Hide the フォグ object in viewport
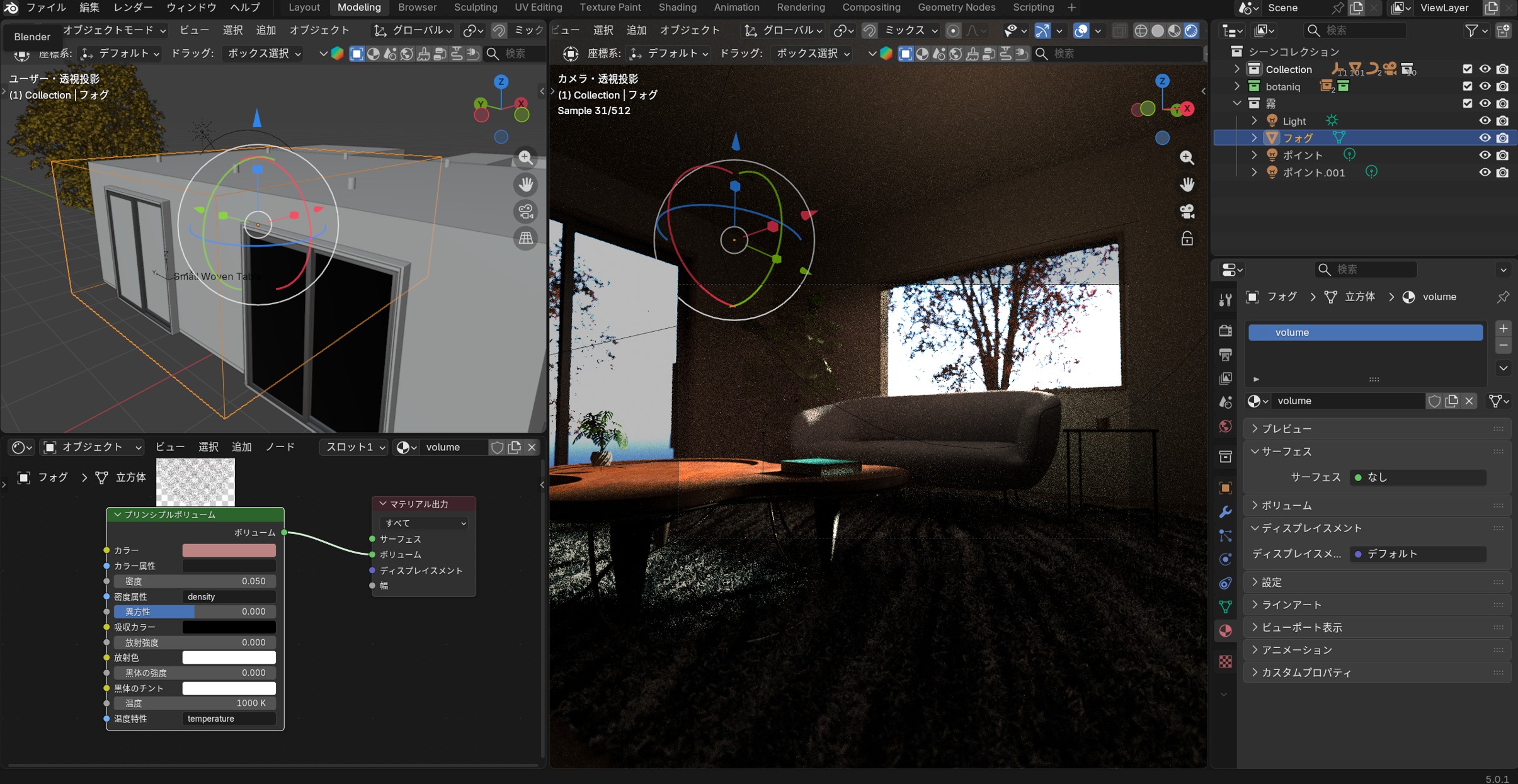 point(1485,138)
